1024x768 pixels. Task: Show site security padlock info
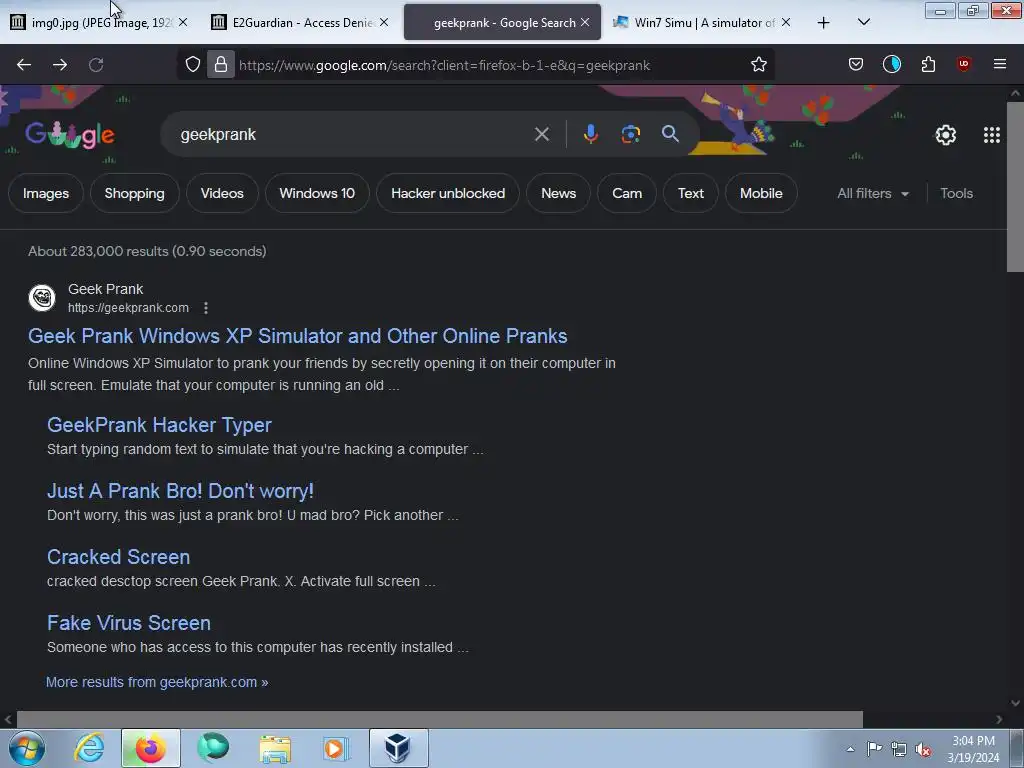point(221,65)
